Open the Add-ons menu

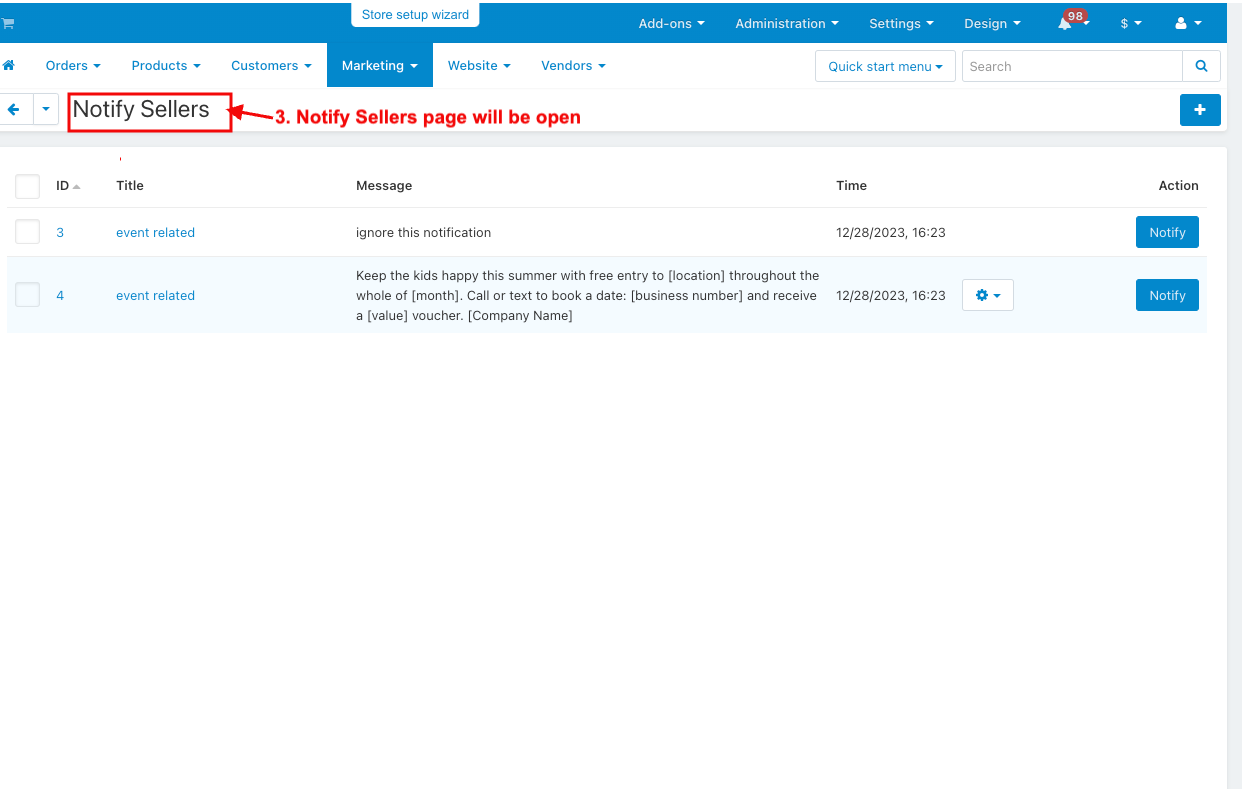pyautogui.click(x=671, y=24)
